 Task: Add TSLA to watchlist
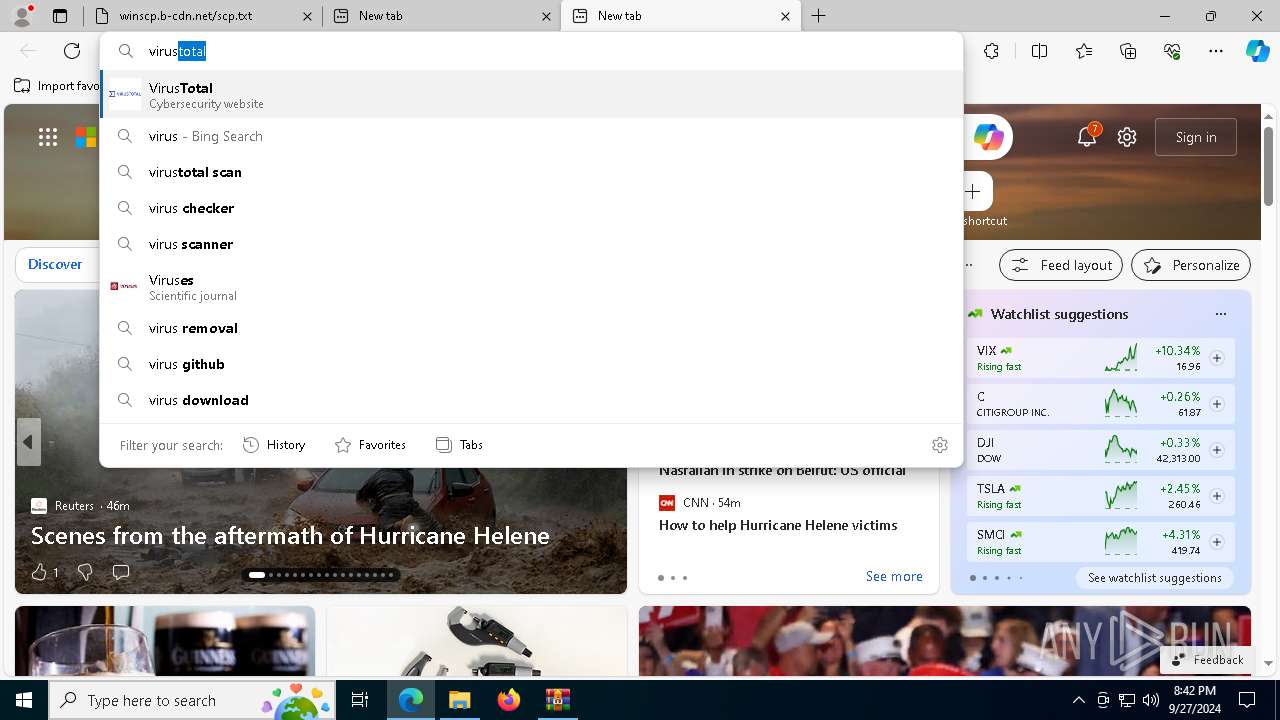[x=1217, y=496]
